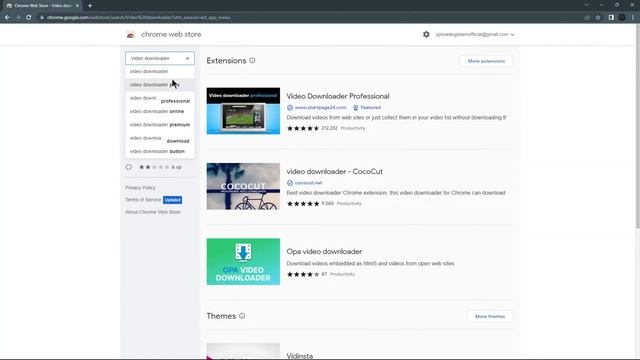Click the Chrome Web Store logo icon
The height and width of the screenshot is (360, 640).
coord(131,35)
